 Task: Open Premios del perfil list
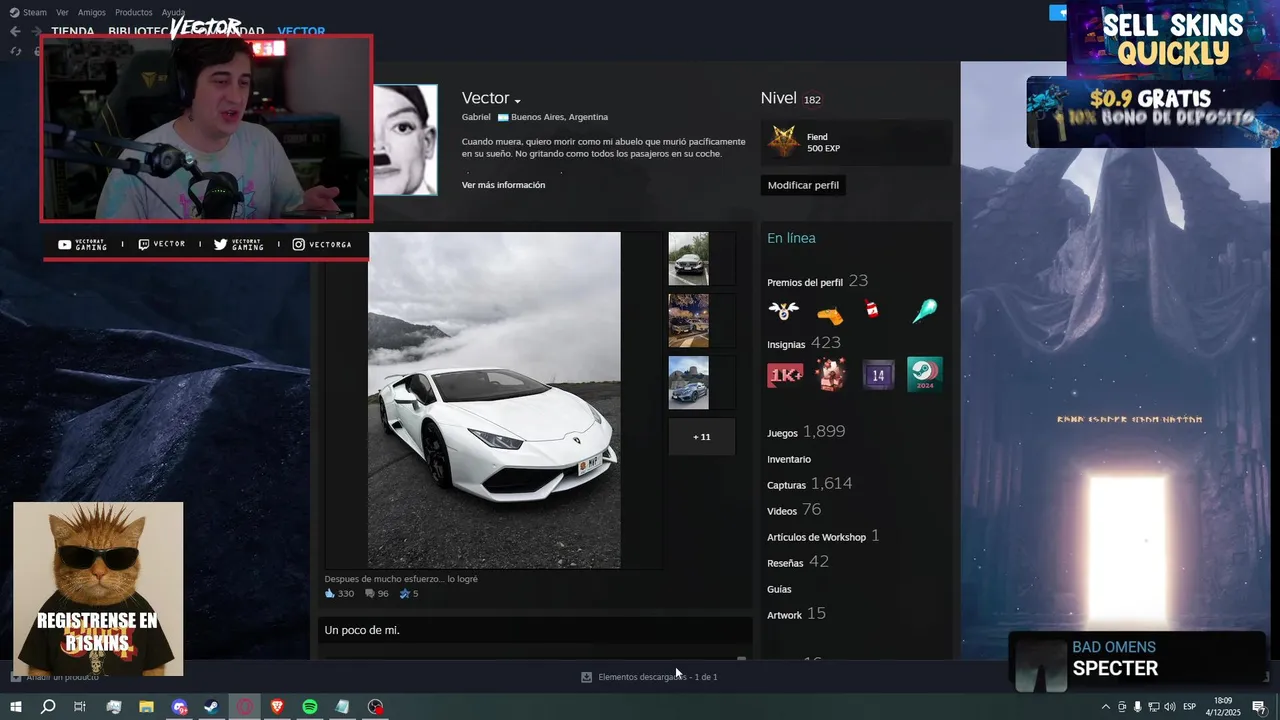(817, 281)
